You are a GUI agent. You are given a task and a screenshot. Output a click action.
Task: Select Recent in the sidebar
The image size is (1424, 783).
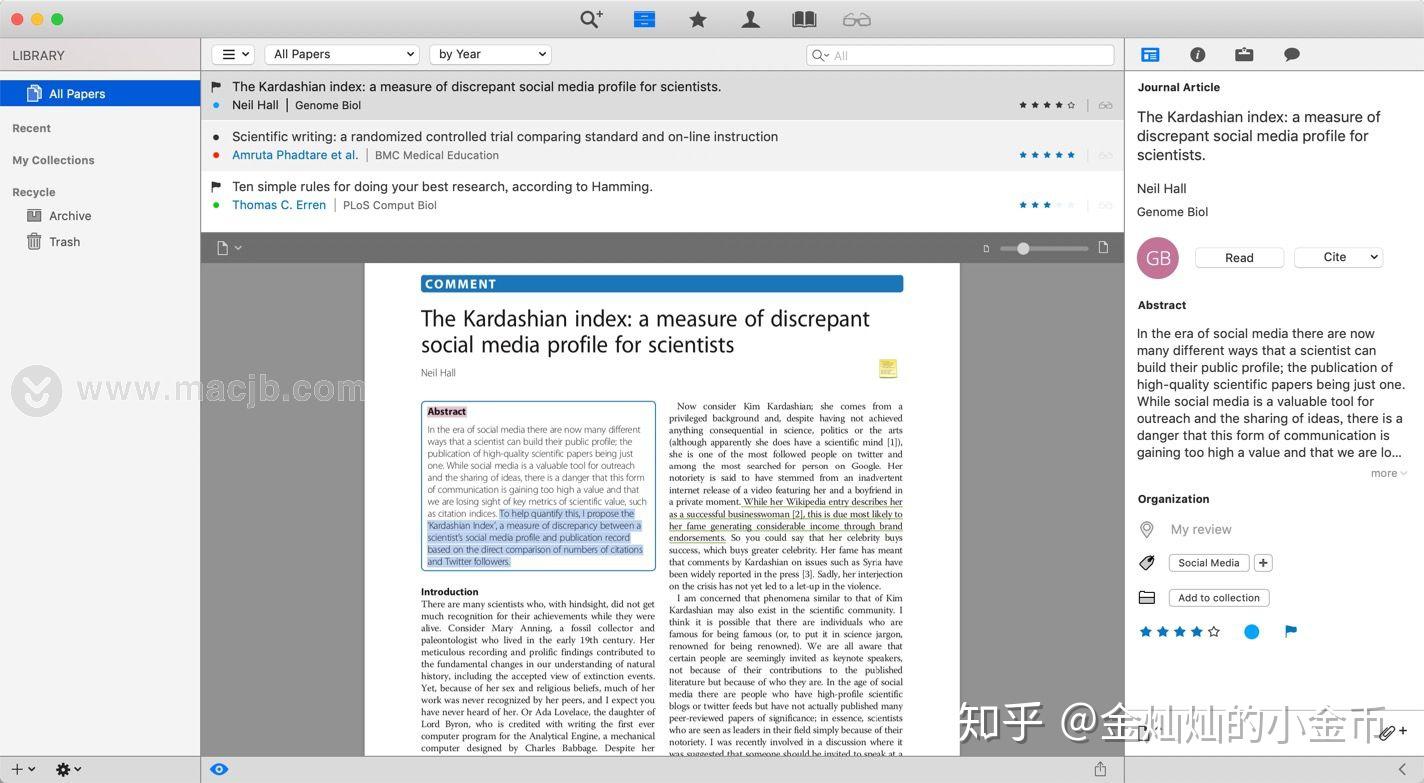tap(32, 128)
